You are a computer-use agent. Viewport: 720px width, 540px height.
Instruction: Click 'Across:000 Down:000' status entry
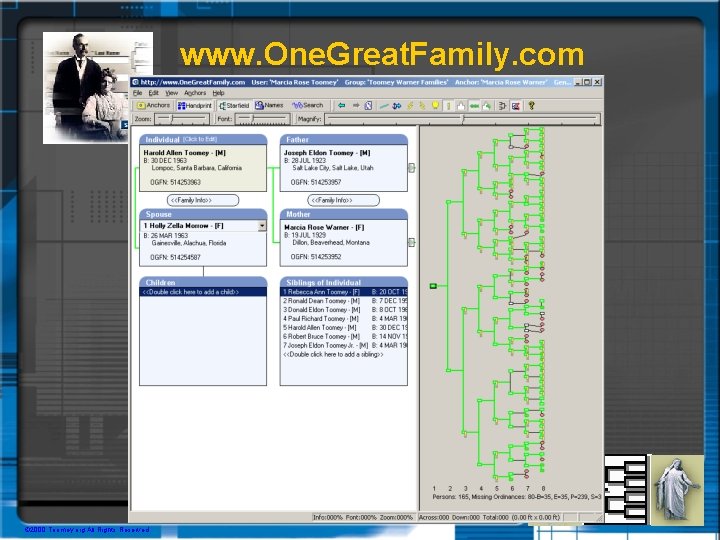(x=450, y=518)
